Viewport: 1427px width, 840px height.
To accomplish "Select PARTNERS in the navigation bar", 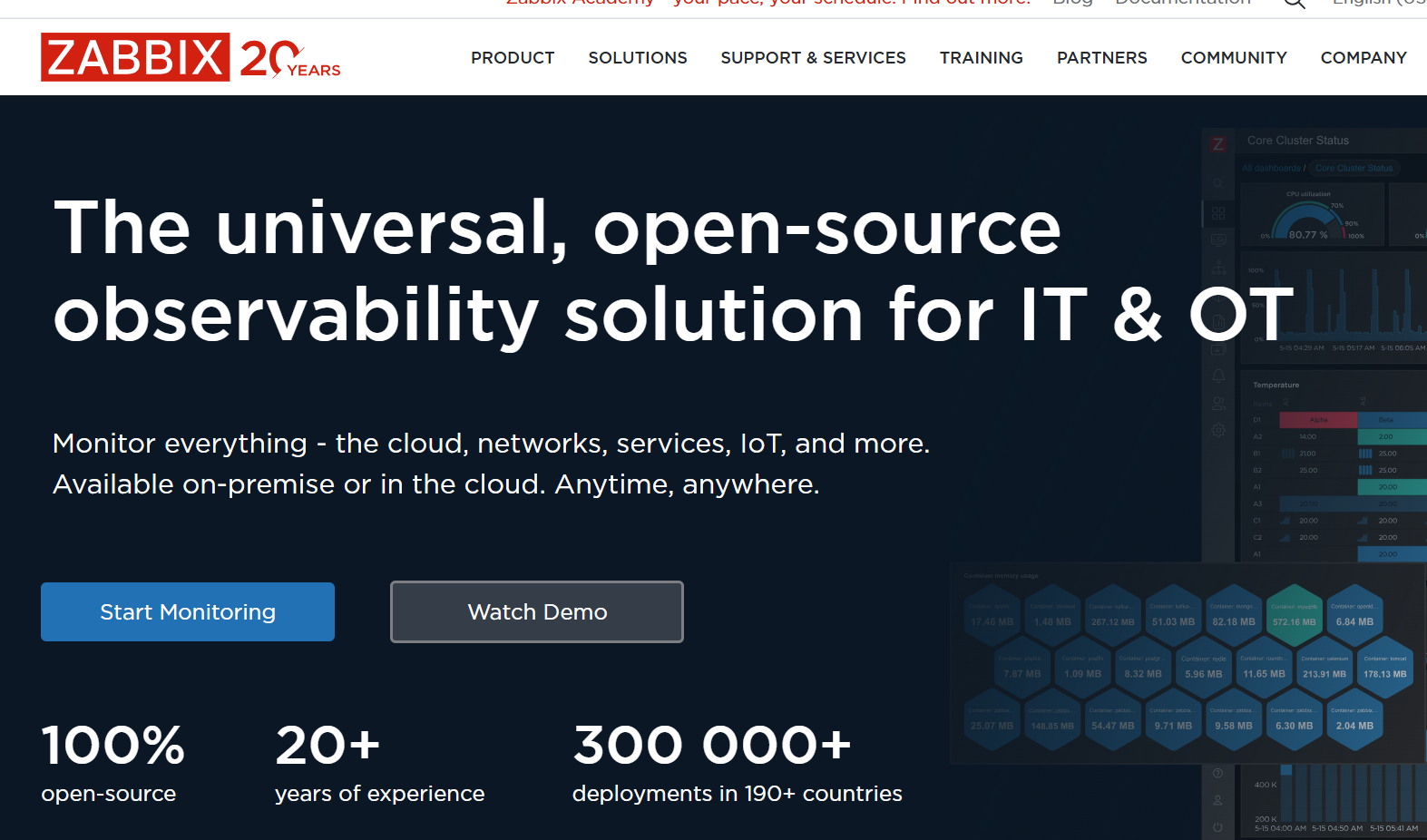I will click(x=1101, y=58).
